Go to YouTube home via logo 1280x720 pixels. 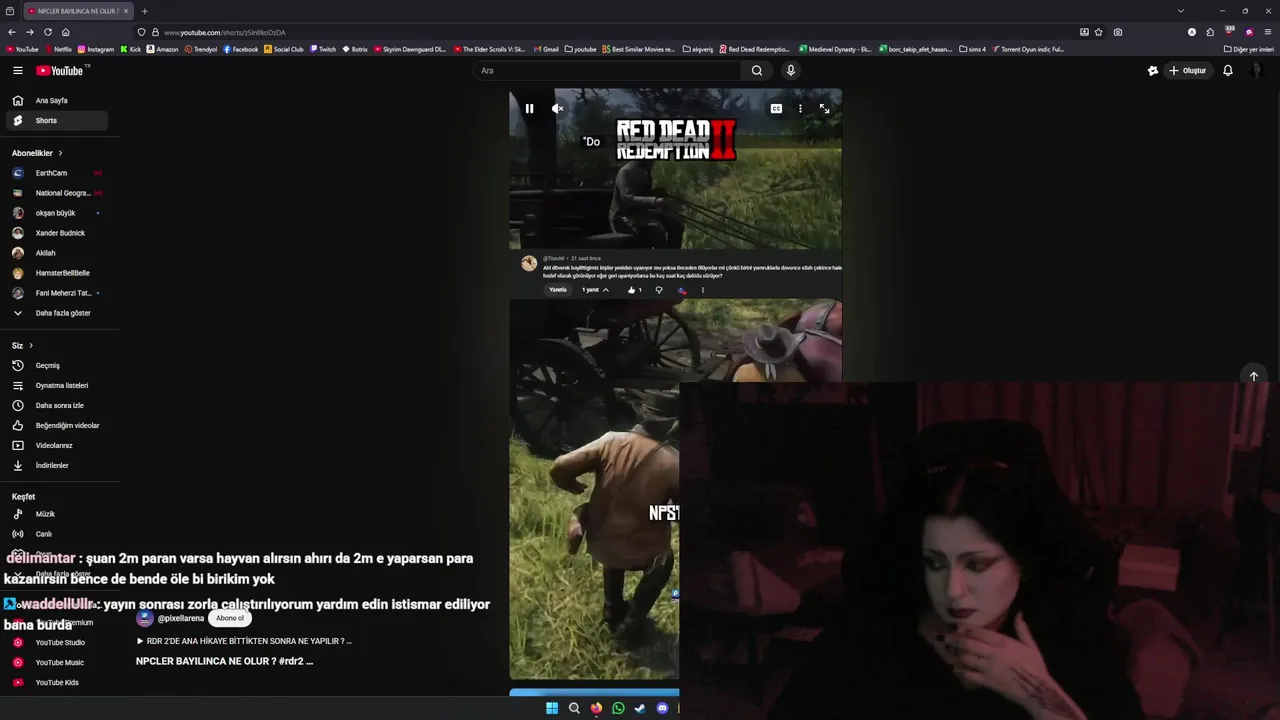click(62, 70)
